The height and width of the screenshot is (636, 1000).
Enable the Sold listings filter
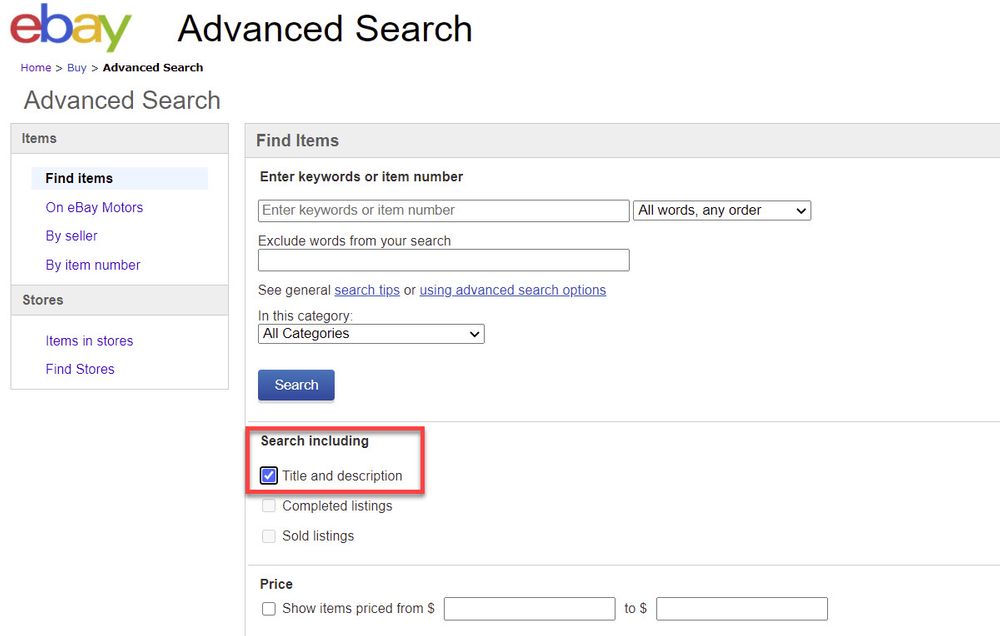coord(268,536)
